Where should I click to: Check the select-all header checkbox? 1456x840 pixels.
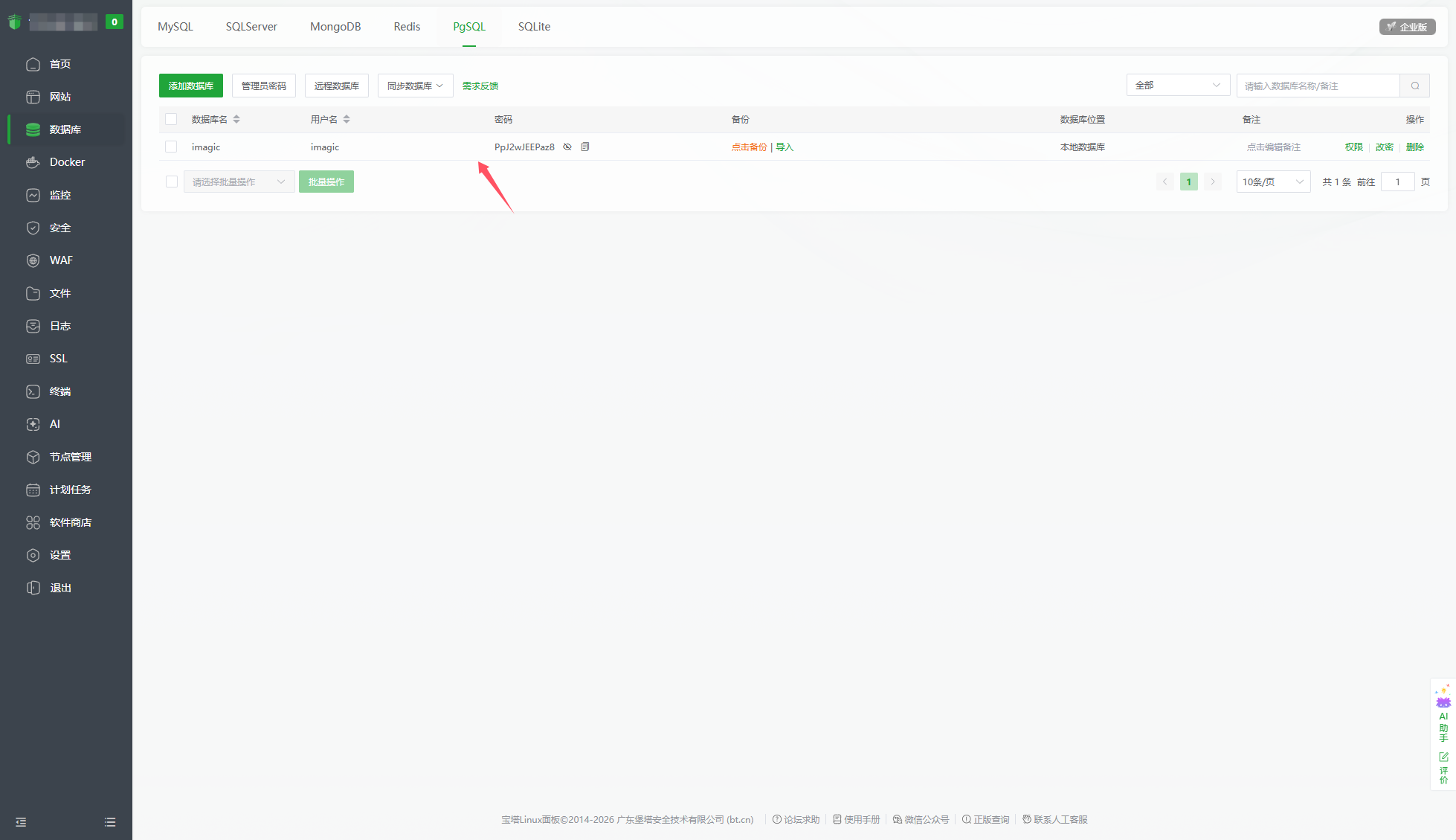click(x=171, y=119)
